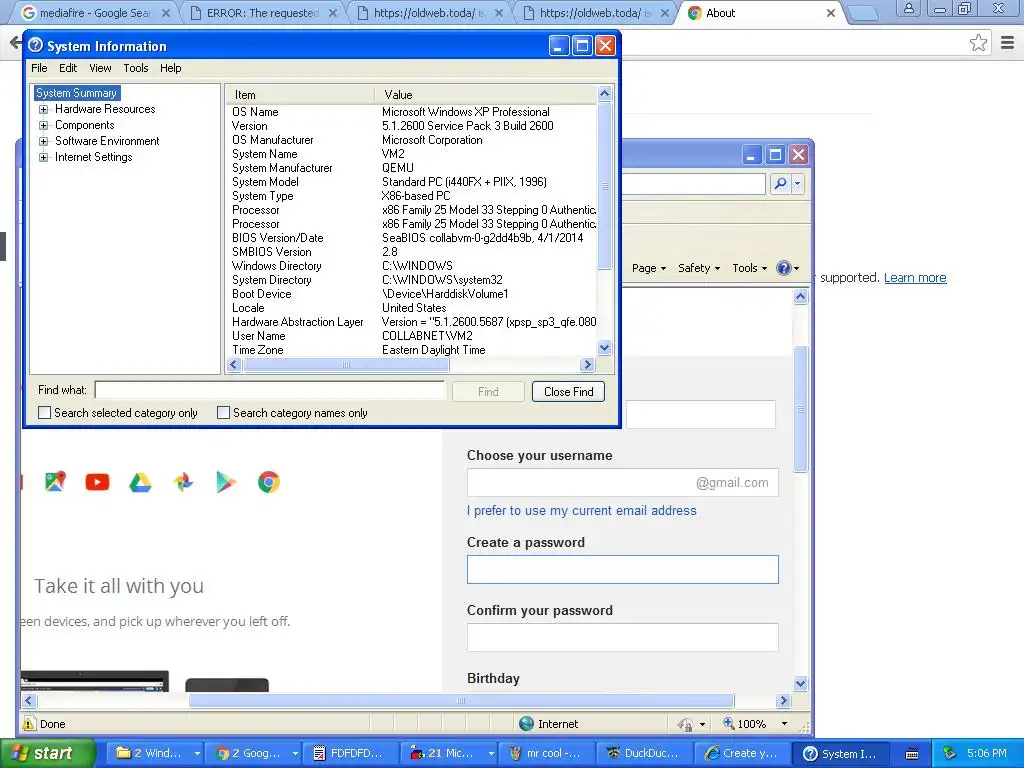Click the Find what input field
Image resolution: width=1024 pixels, height=768 pixels.
270,390
